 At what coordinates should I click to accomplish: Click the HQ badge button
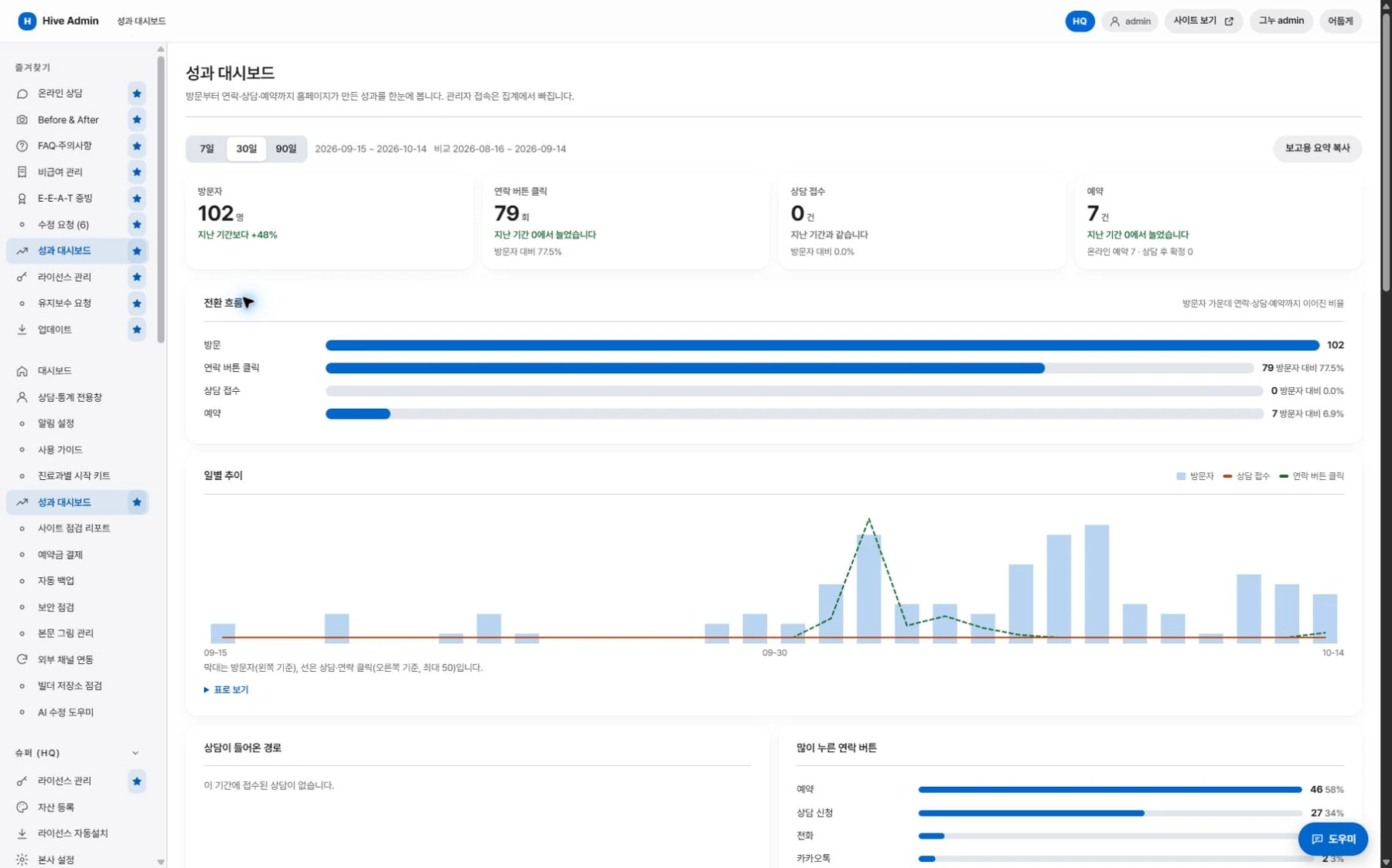(1080, 21)
